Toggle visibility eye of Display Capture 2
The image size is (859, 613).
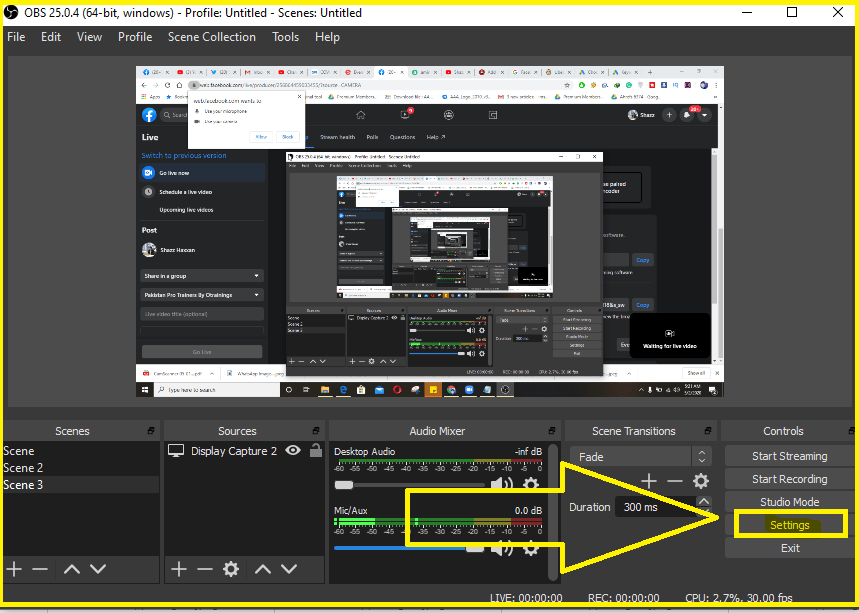293,450
